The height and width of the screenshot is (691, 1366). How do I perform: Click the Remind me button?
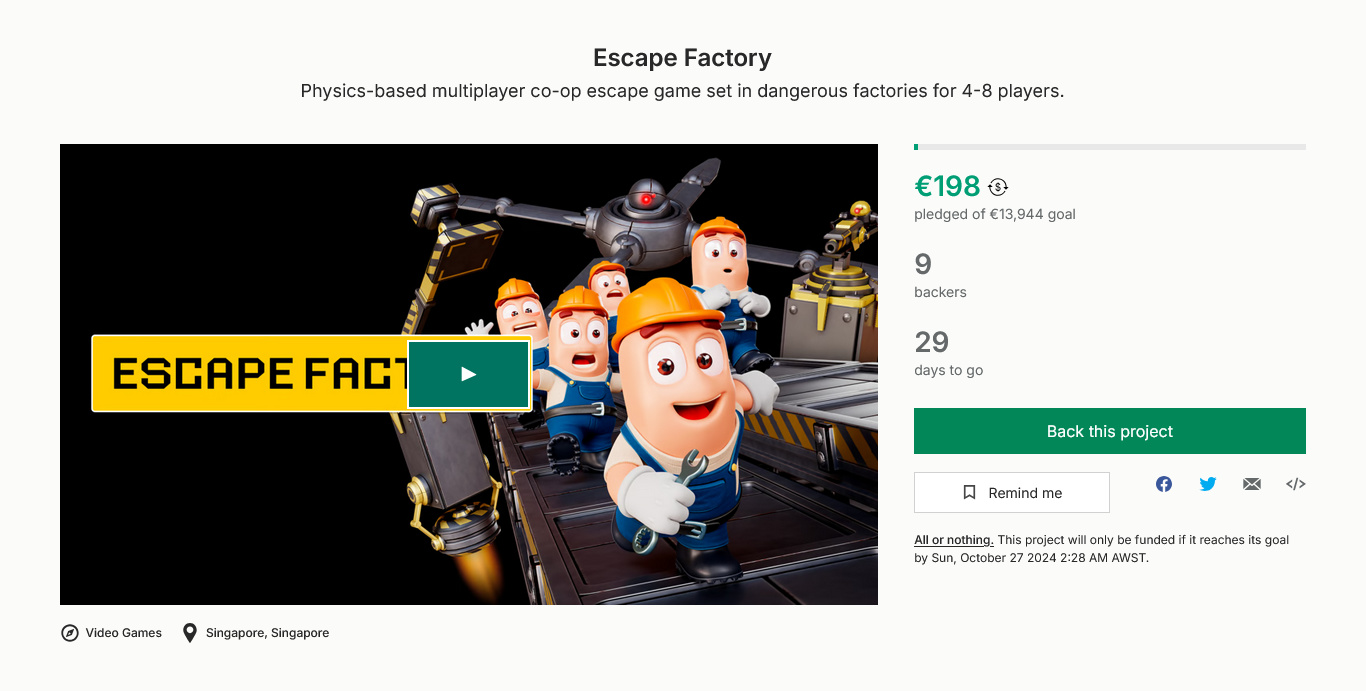(x=1011, y=493)
